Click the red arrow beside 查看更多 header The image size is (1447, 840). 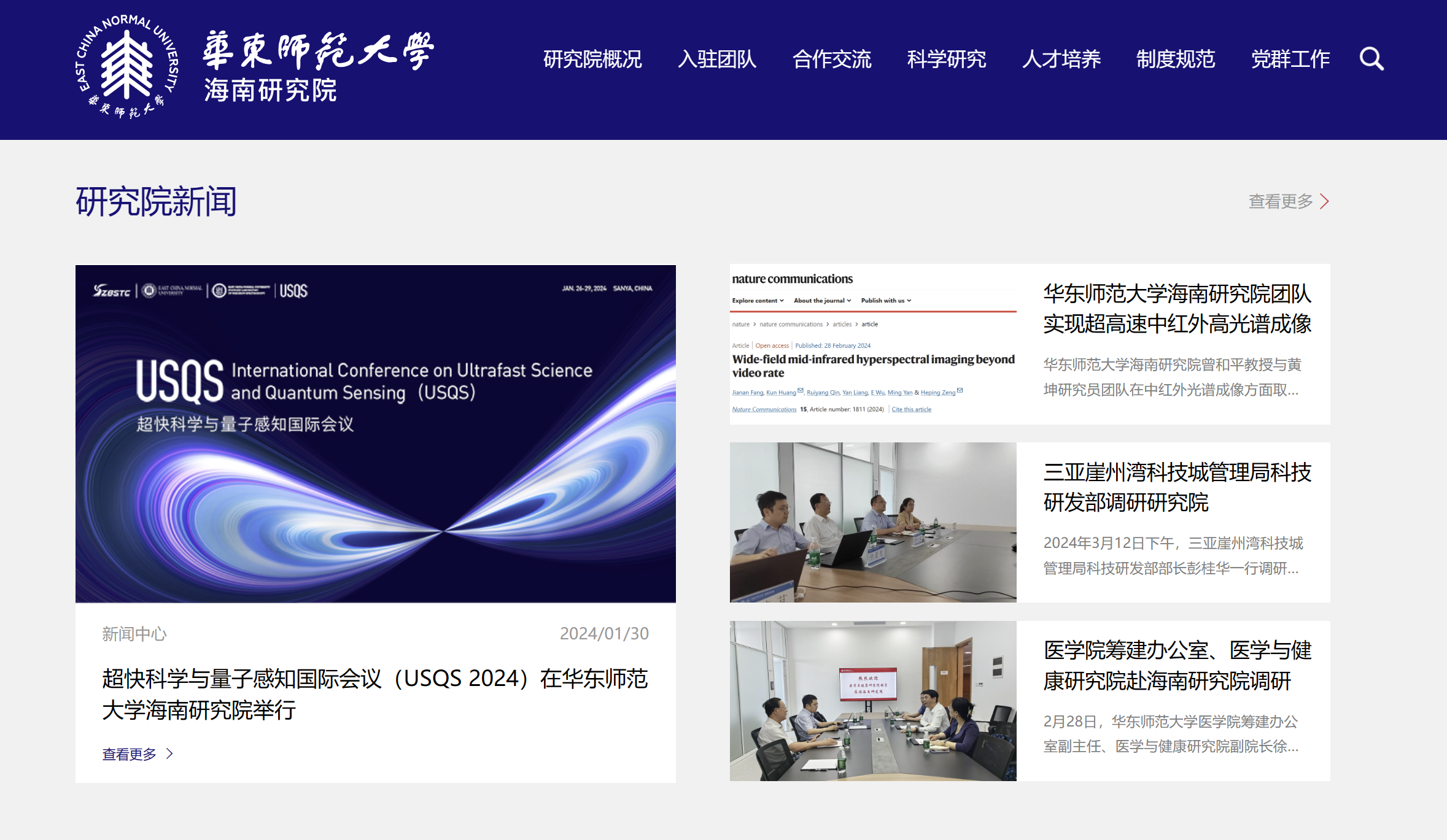click(x=1324, y=201)
